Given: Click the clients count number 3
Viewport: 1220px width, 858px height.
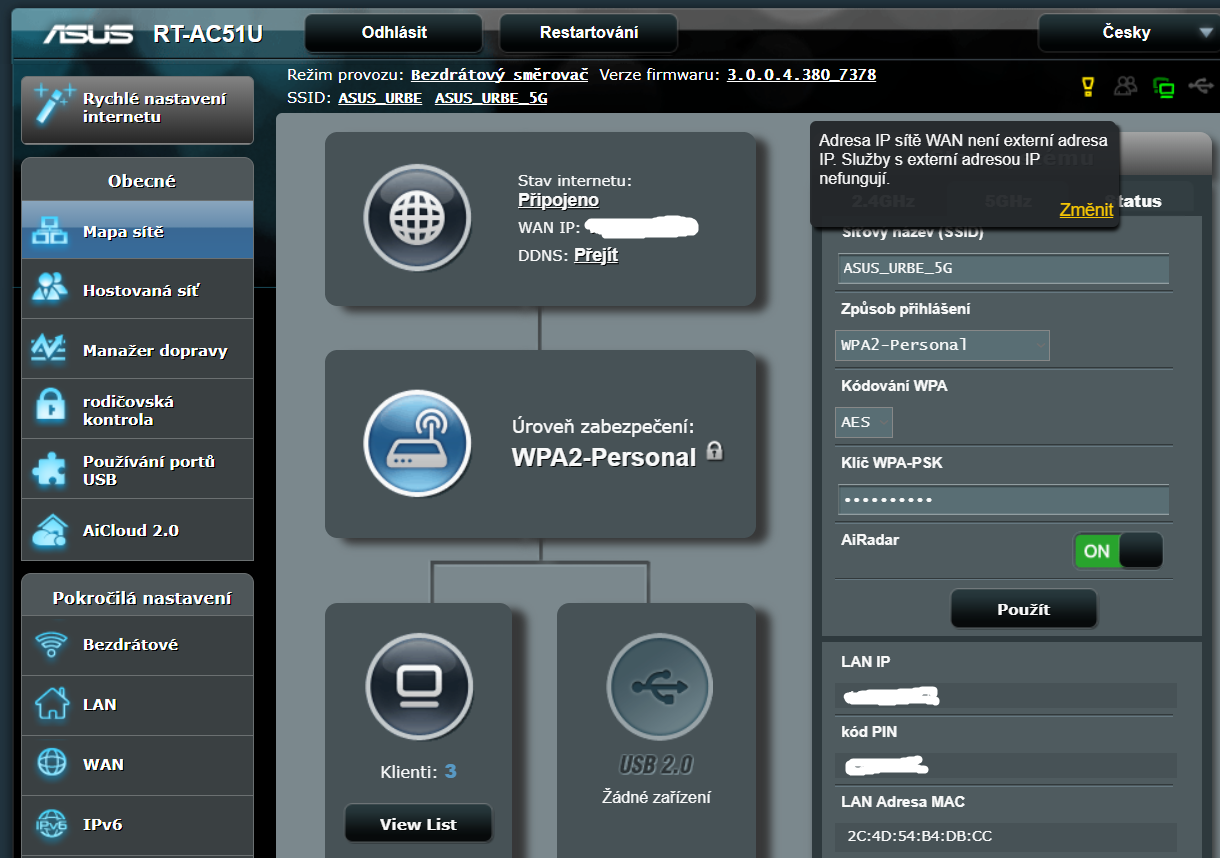Looking at the screenshot, I should 451,772.
